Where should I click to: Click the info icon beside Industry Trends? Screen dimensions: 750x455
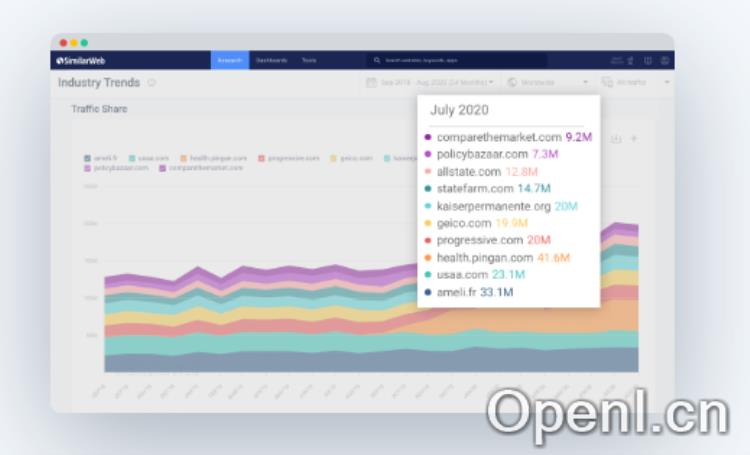coord(152,82)
